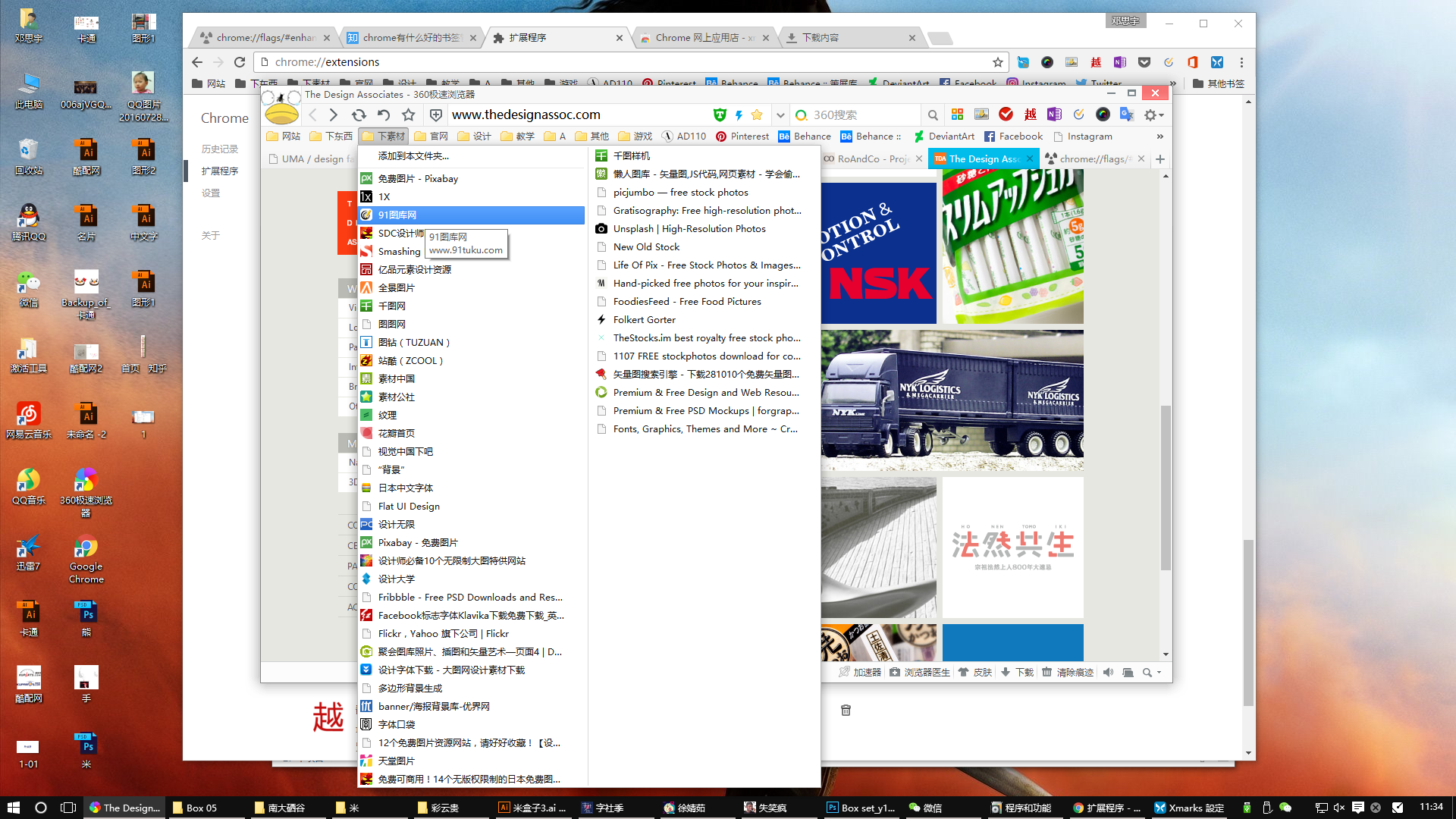Close The Design Assoc tab
Image resolution: width=1456 pixels, height=819 pixels.
click(1030, 158)
